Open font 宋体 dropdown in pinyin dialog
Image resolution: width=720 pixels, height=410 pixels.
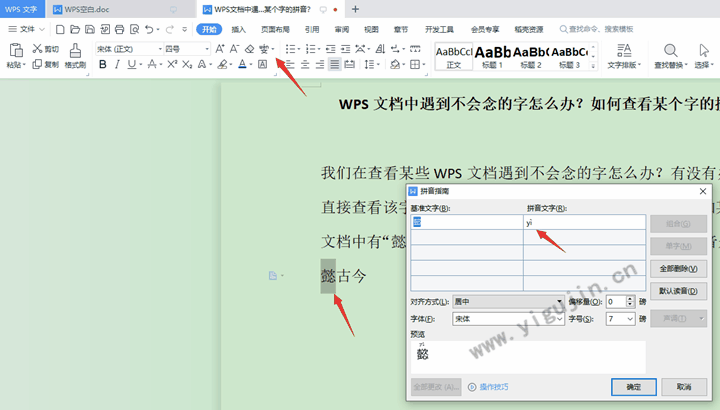tap(560, 319)
